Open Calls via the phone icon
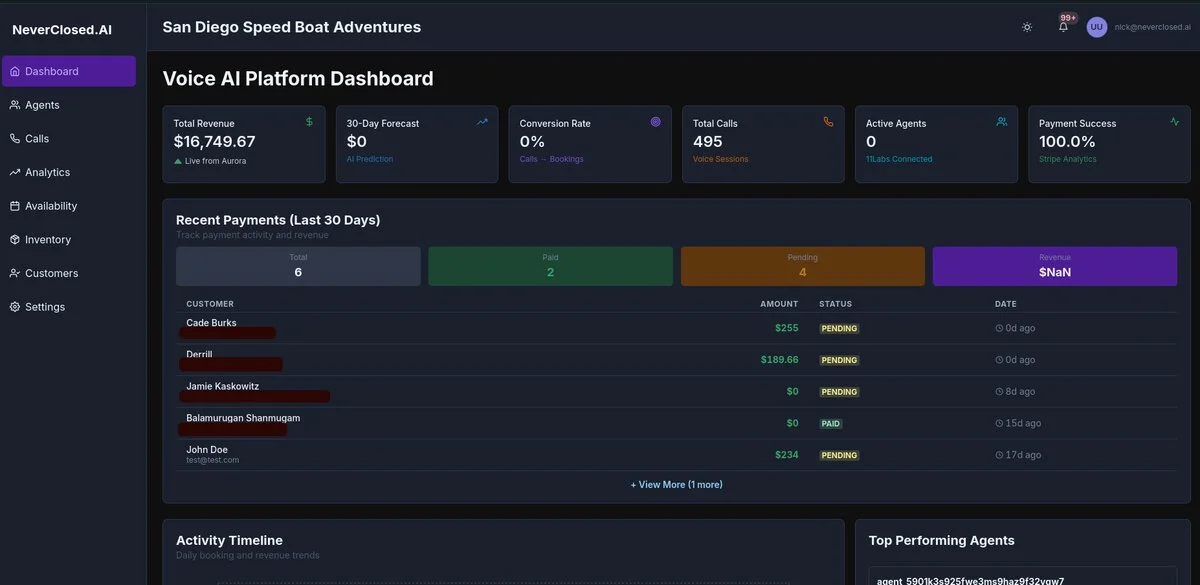The image size is (1200, 585). 15,138
